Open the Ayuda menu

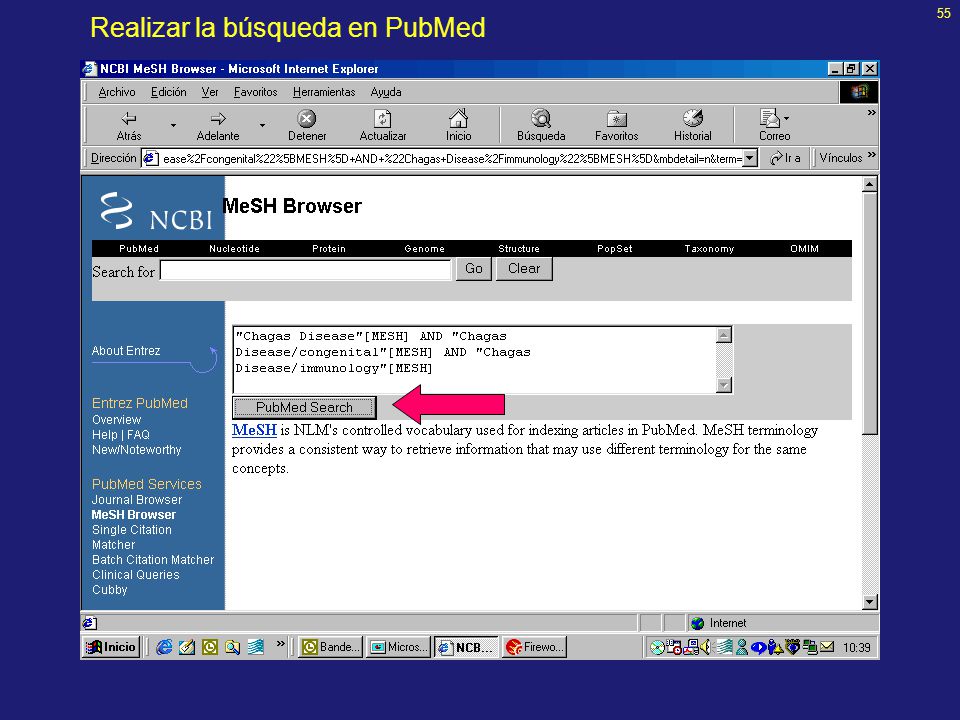coord(386,92)
